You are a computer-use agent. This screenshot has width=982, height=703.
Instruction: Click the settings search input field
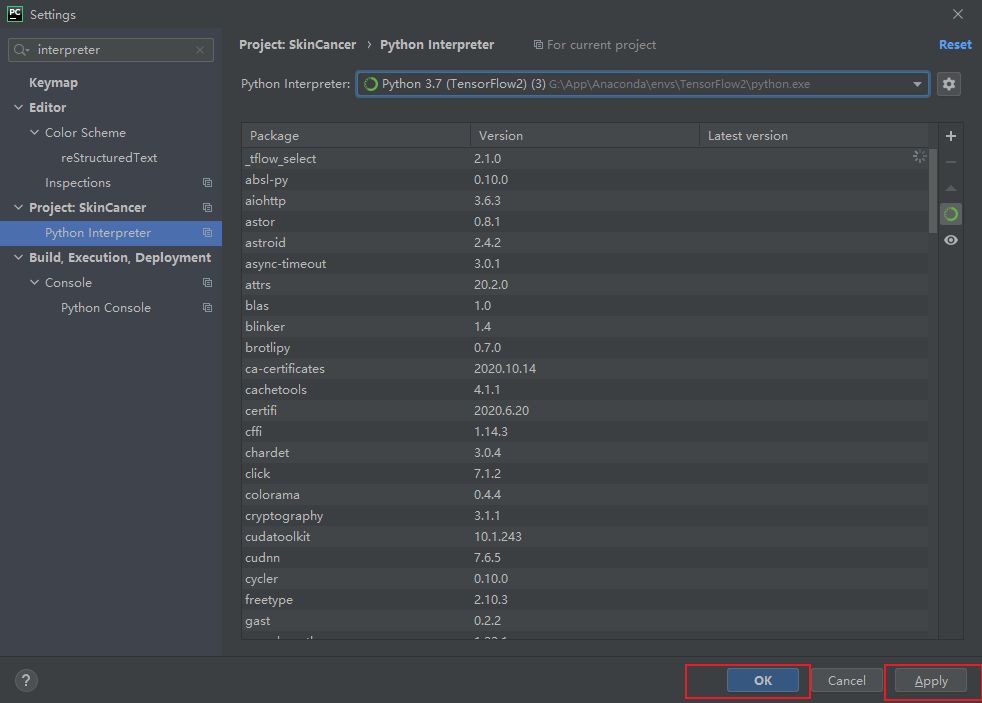click(x=112, y=50)
